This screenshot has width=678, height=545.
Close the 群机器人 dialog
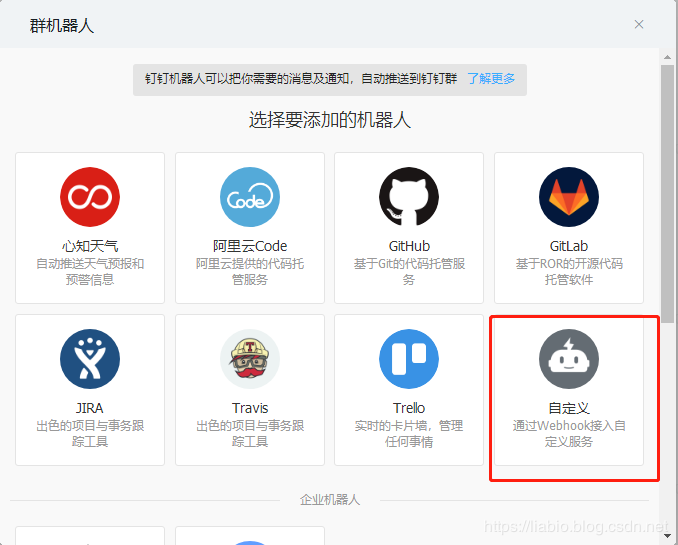click(639, 24)
